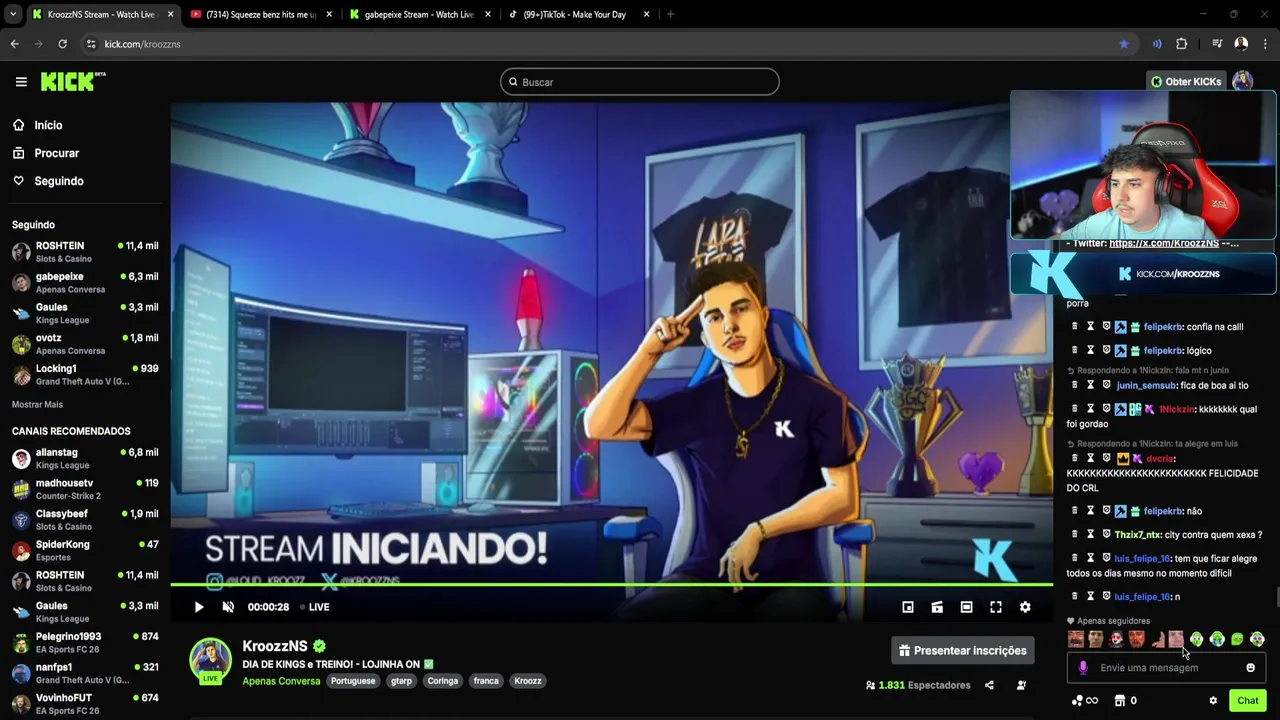The height and width of the screenshot is (720, 1280).
Task: Open the clip creation icon in video controls
Action: tap(937, 607)
